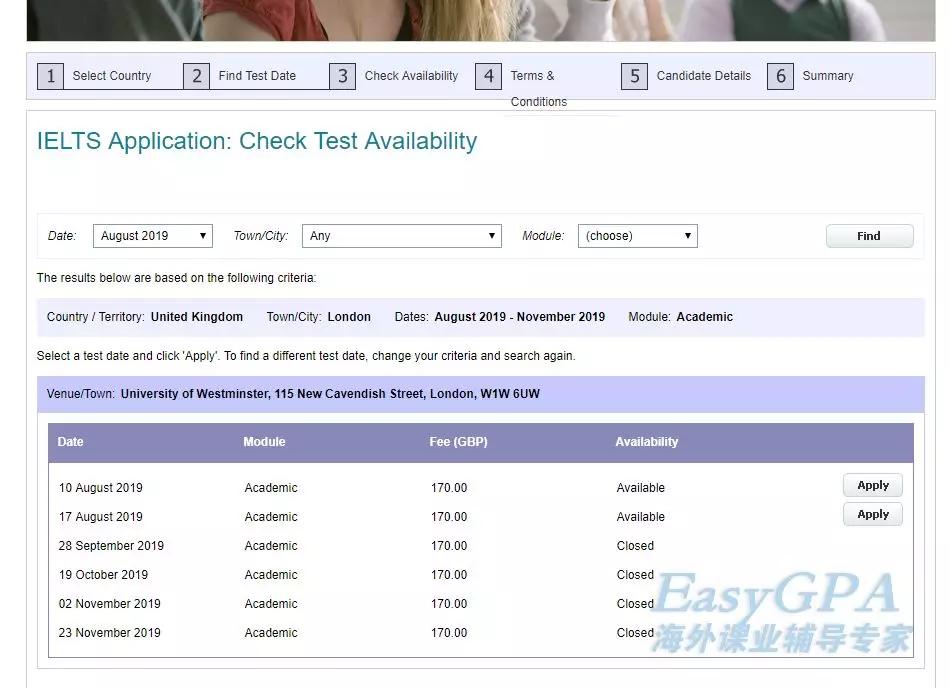The image size is (949, 688).
Task: Click the Availability column header
Action: (x=646, y=442)
